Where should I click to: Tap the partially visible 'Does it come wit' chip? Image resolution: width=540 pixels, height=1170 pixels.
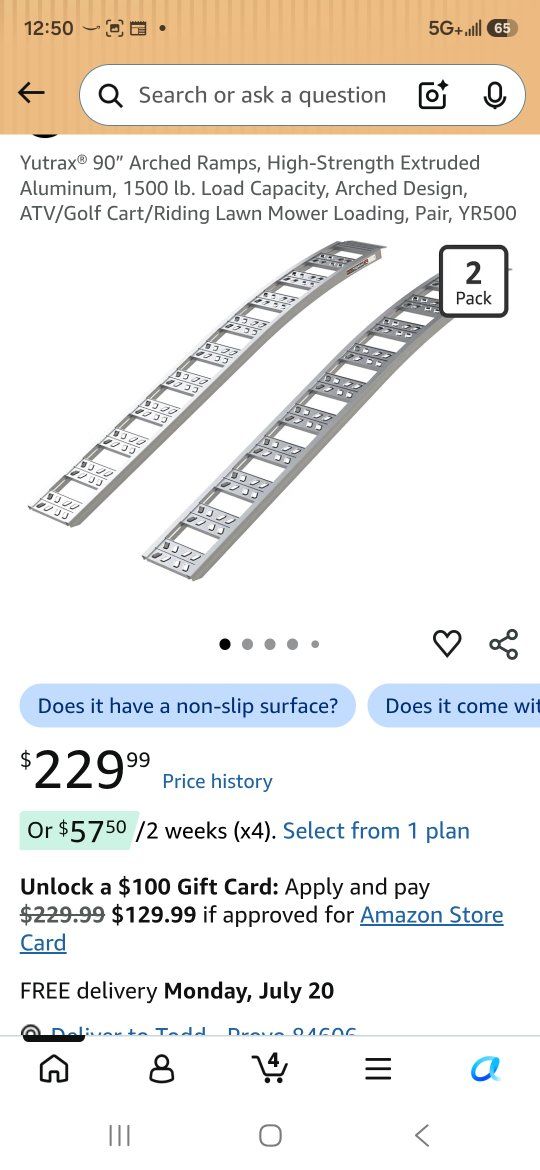[453, 705]
